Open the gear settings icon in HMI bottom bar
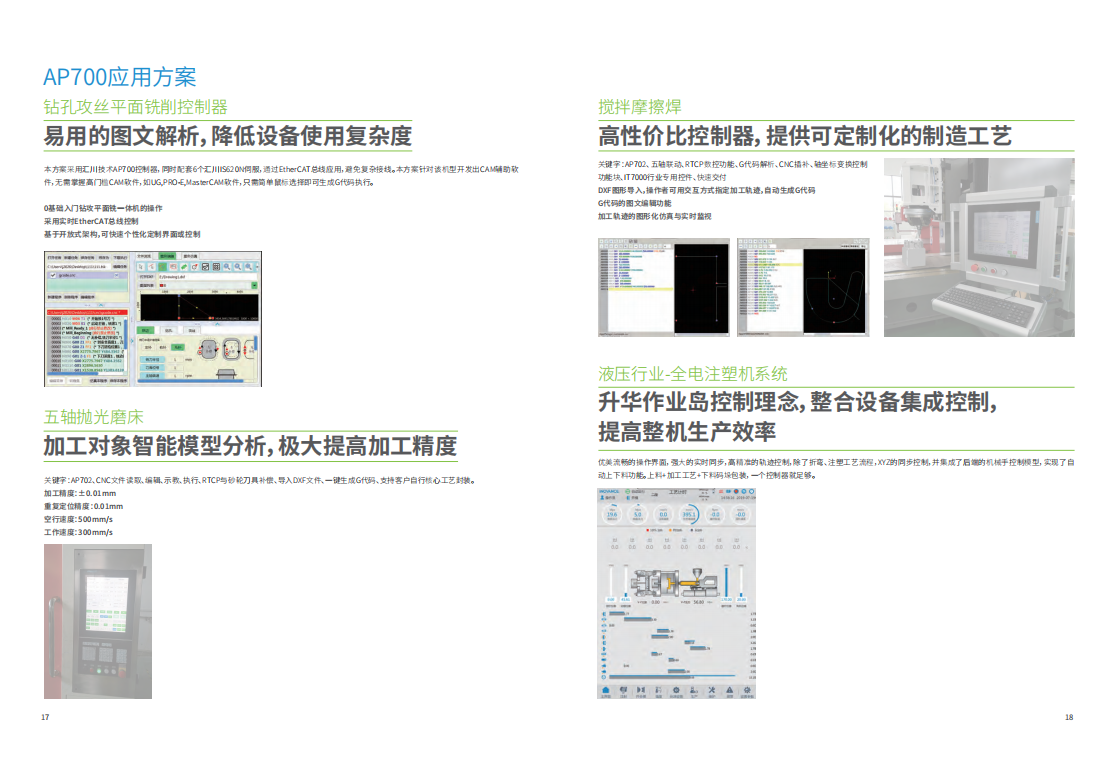Viewport: 1114px width, 759px height. pos(675,691)
